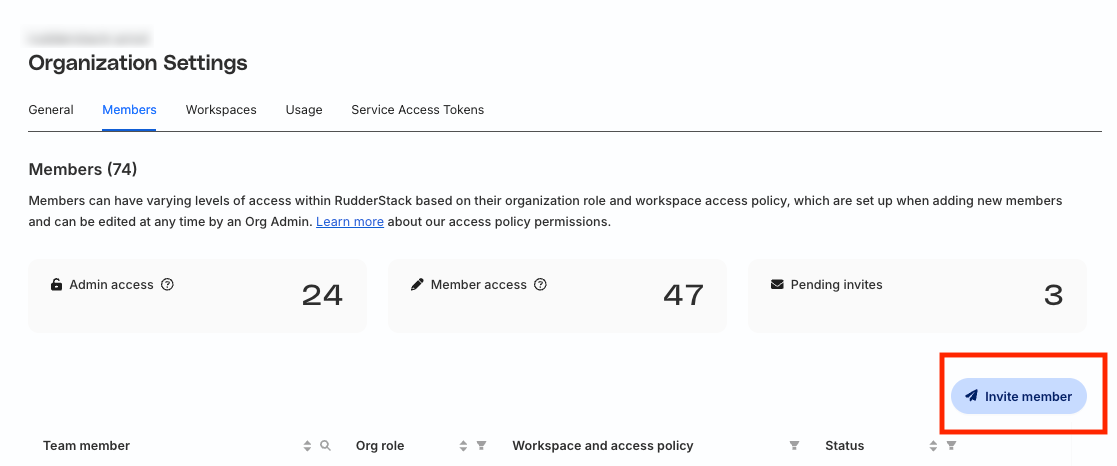
Task: Select the Service Access Tokens tab
Action: click(417, 110)
